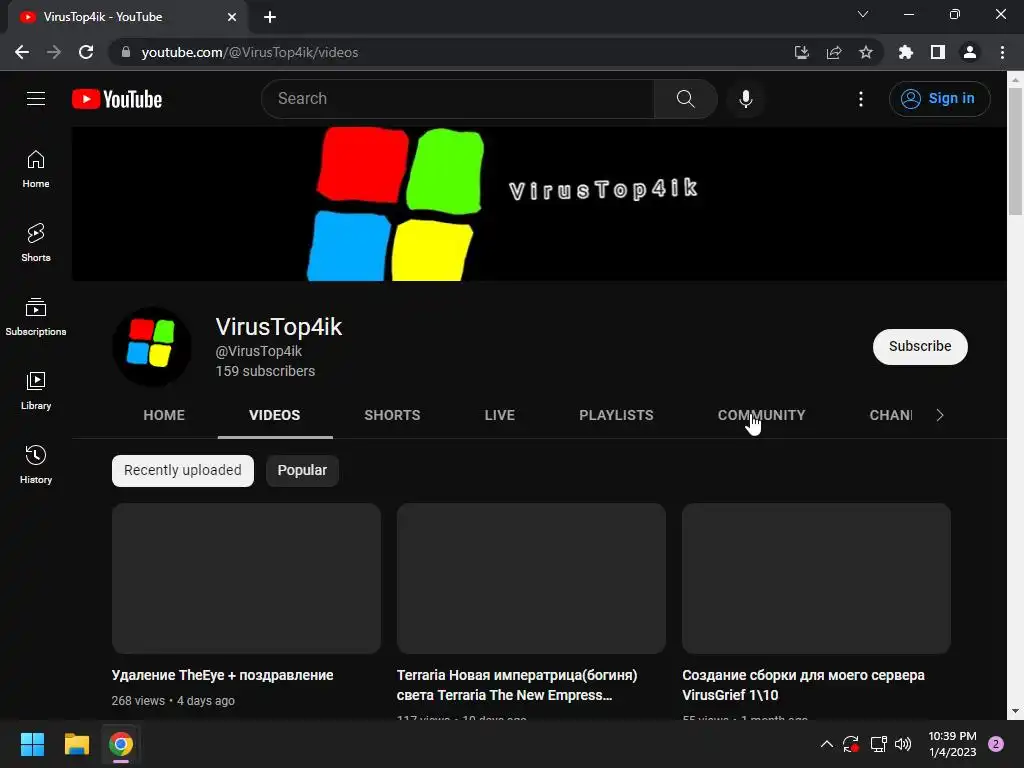Click Chrome icon on taskbar
Viewport: 1024px width, 768px height.
(x=121, y=744)
